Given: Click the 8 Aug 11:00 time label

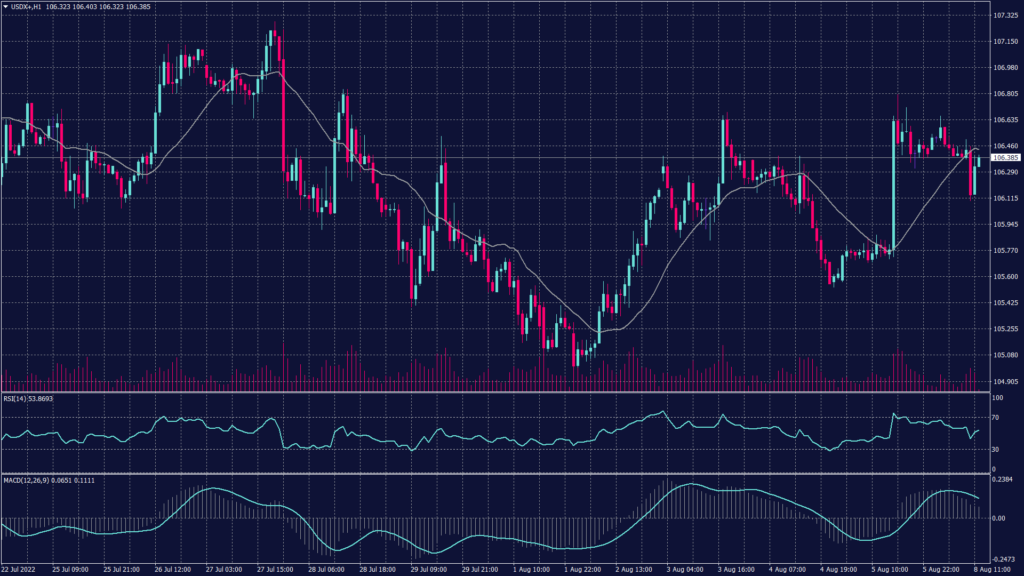Looking at the screenshot, I should tap(996, 569).
